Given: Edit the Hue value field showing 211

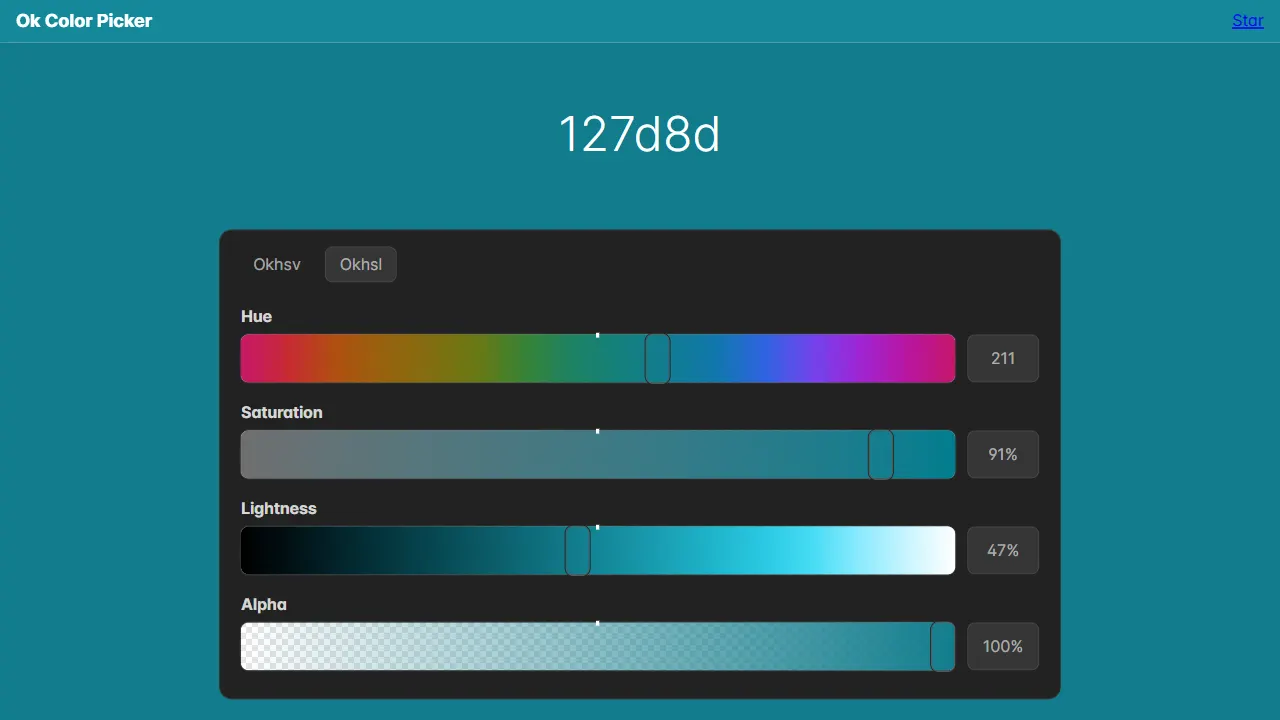Looking at the screenshot, I should [1003, 359].
